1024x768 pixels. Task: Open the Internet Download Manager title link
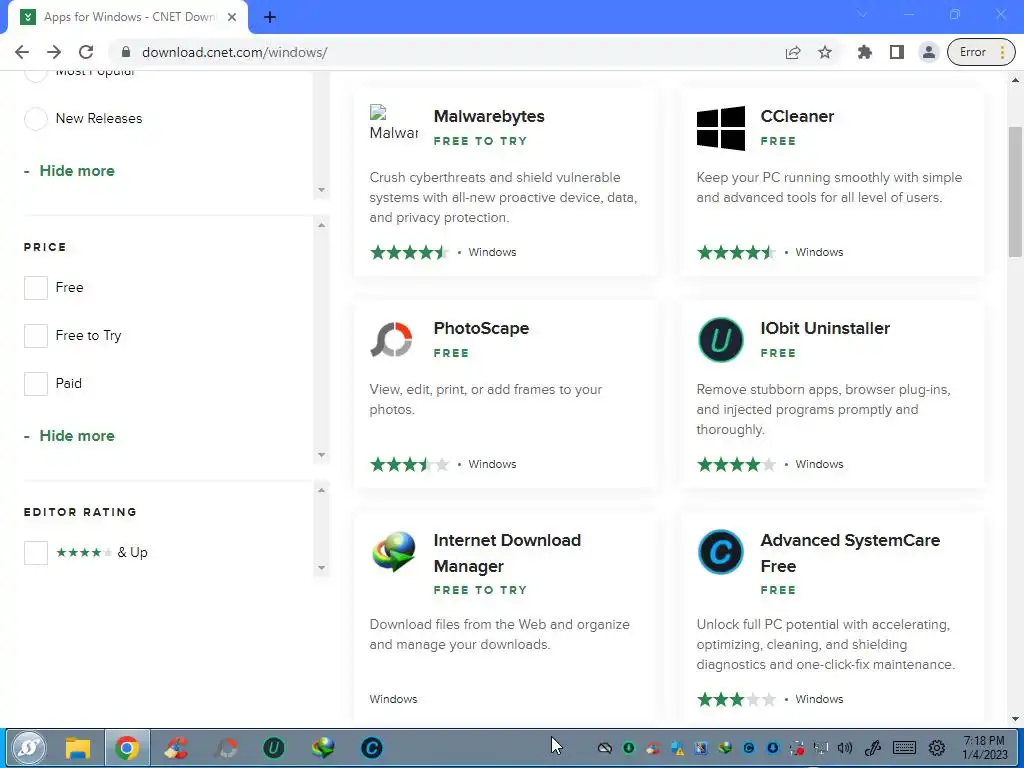click(507, 553)
